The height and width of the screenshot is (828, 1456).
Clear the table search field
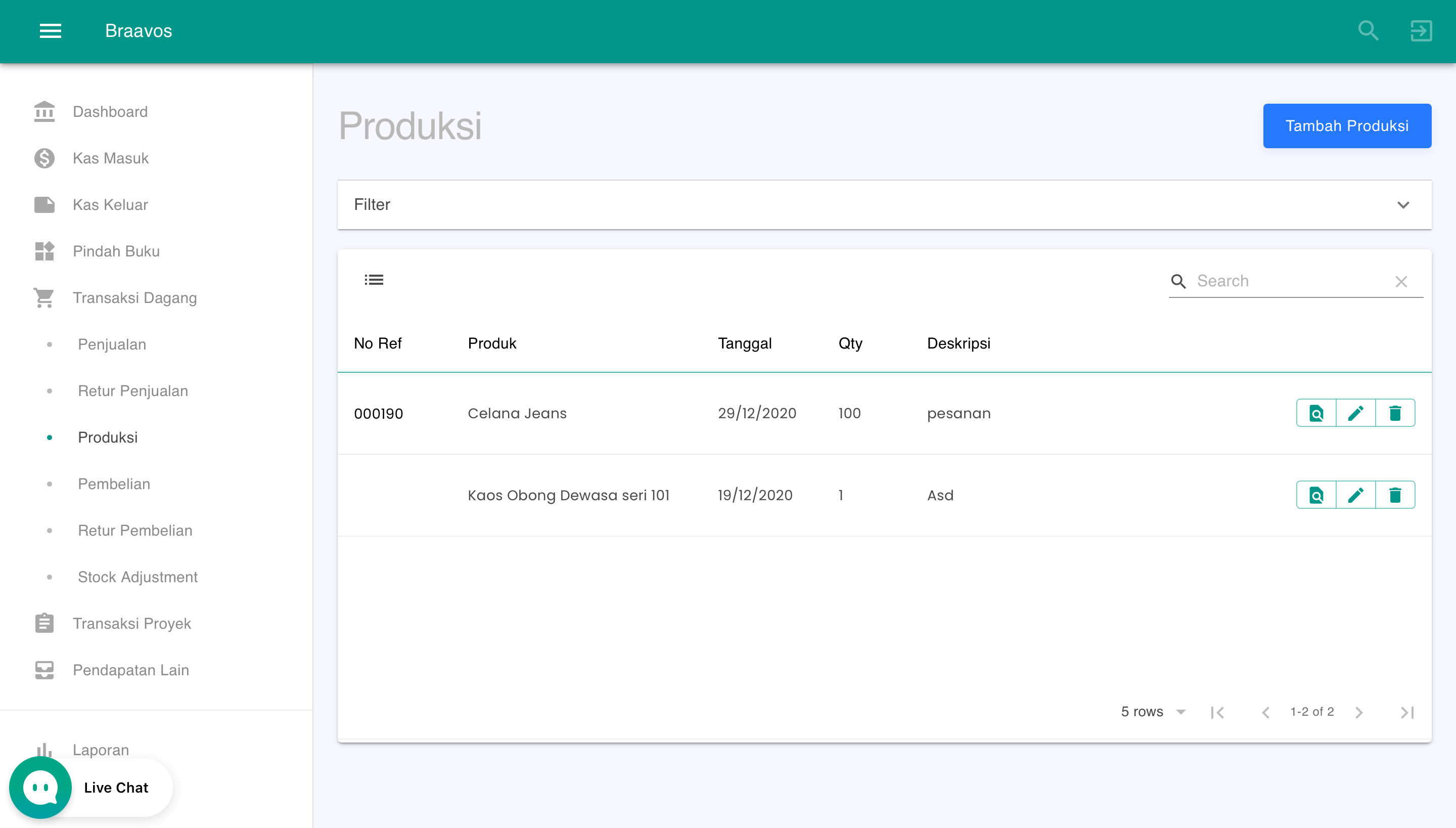pyautogui.click(x=1401, y=282)
